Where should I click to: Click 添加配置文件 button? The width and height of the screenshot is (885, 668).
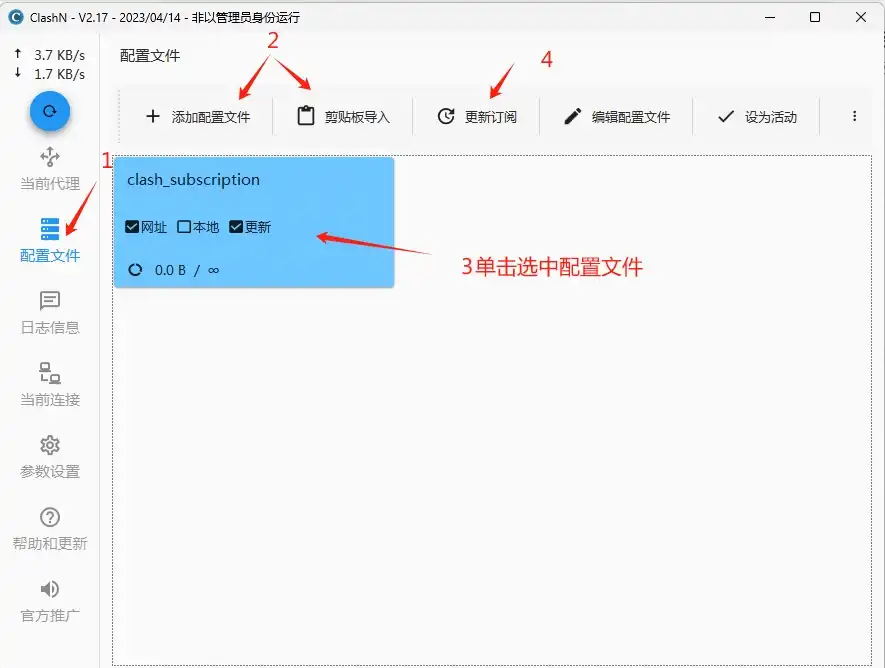pos(197,117)
